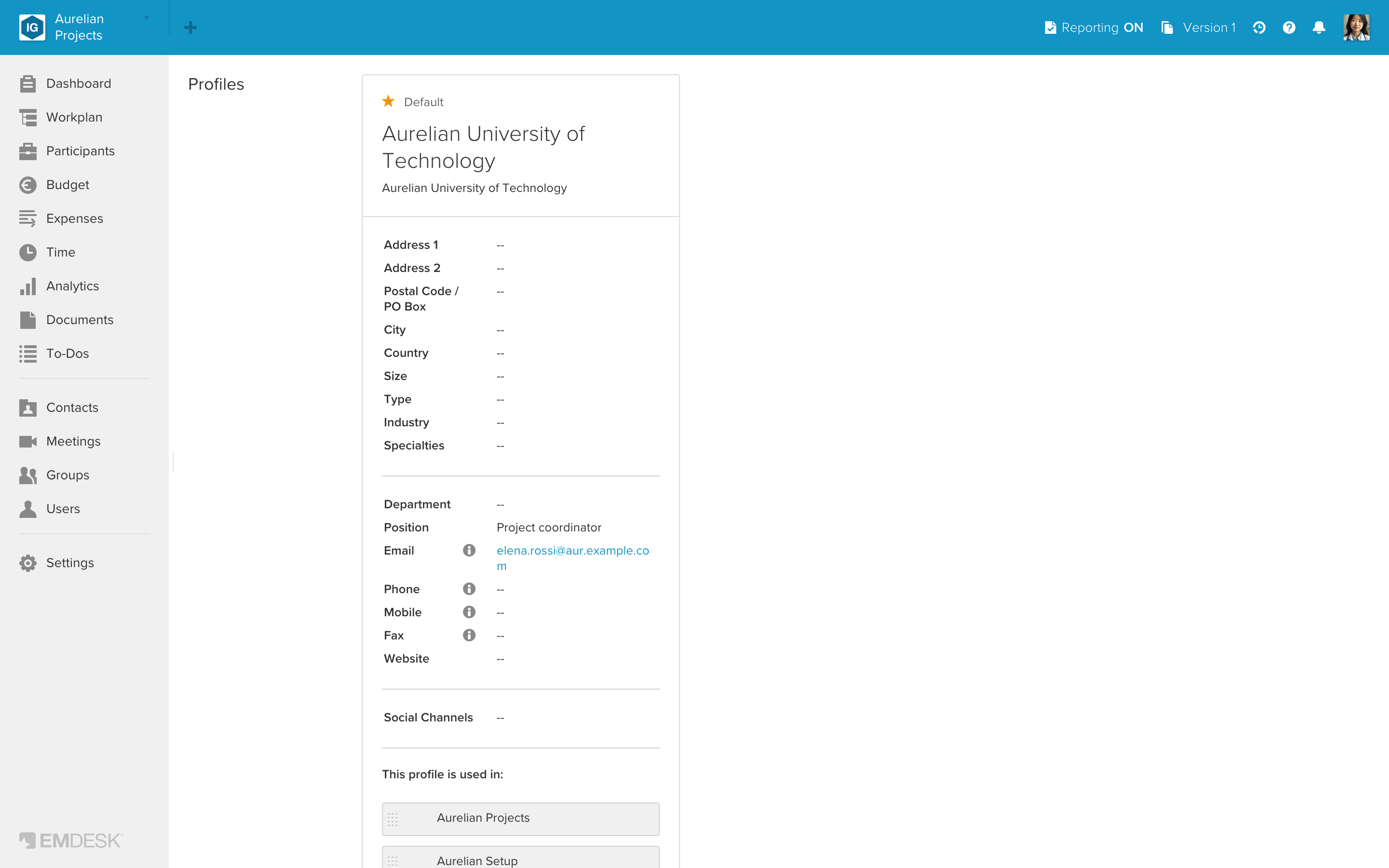
Task: Click the drag handle on Aurelian Projects row
Action: (393, 819)
